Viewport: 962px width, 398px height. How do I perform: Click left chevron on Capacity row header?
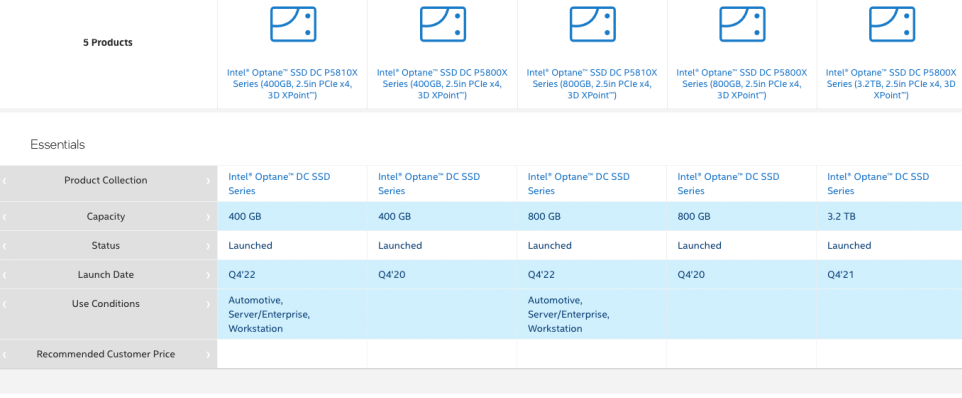tap(5, 217)
